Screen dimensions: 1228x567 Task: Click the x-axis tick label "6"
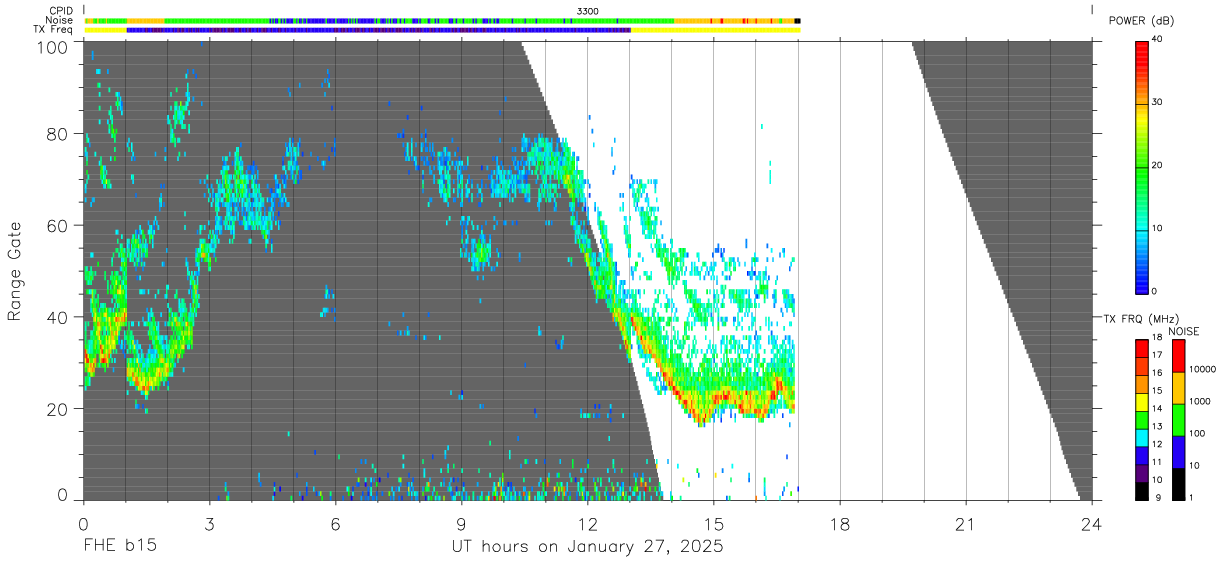click(x=335, y=523)
